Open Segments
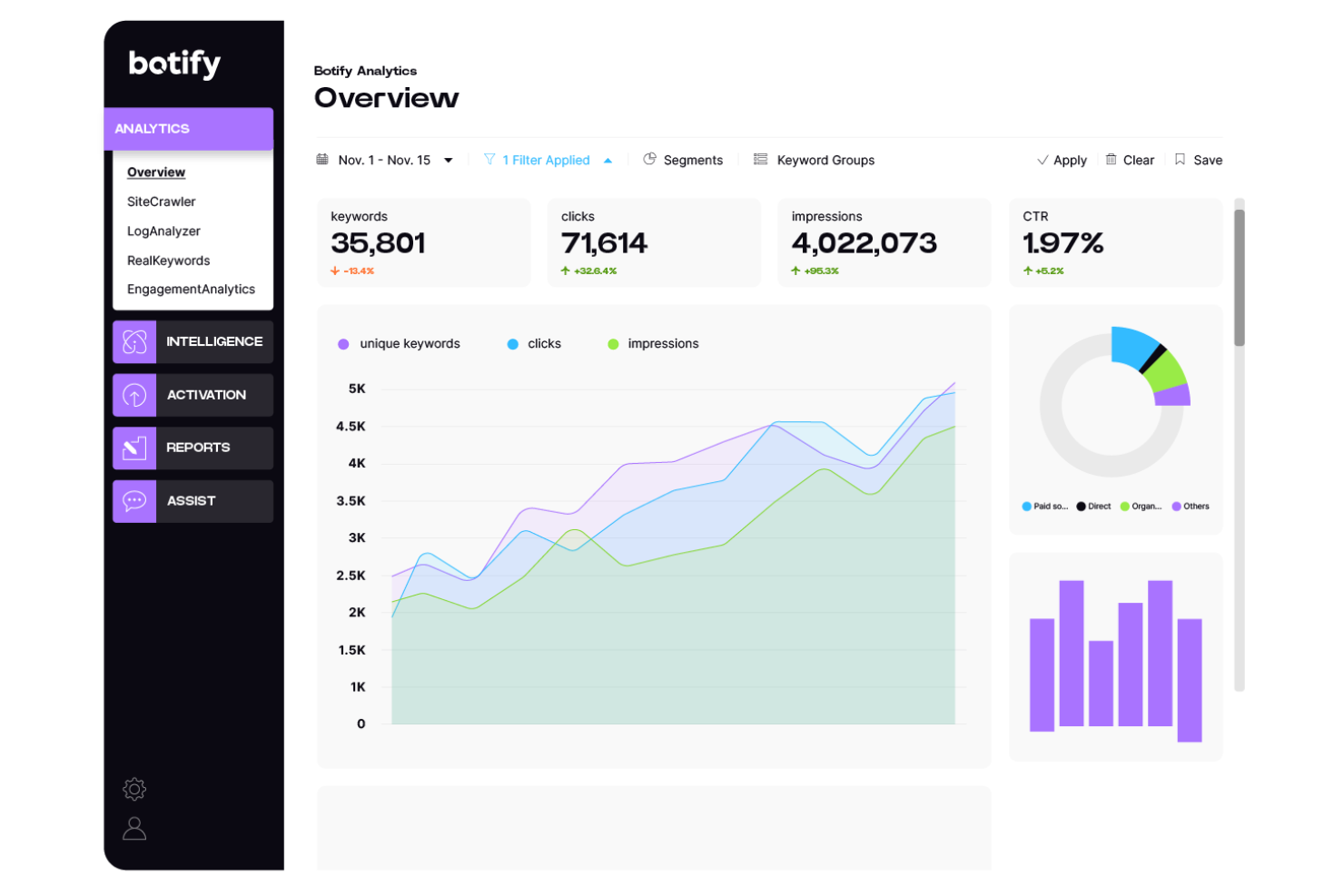Viewport: 1344px width, 896px height. (693, 161)
